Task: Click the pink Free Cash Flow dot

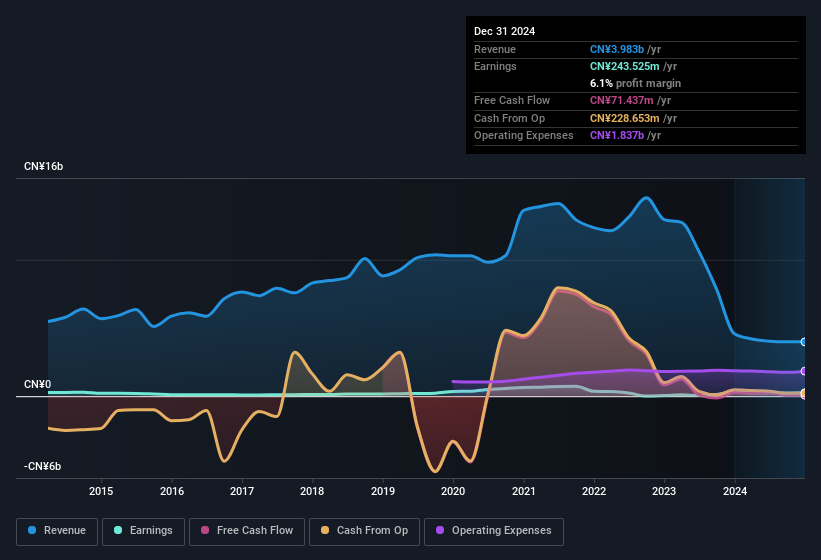Action: [x=205, y=530]
